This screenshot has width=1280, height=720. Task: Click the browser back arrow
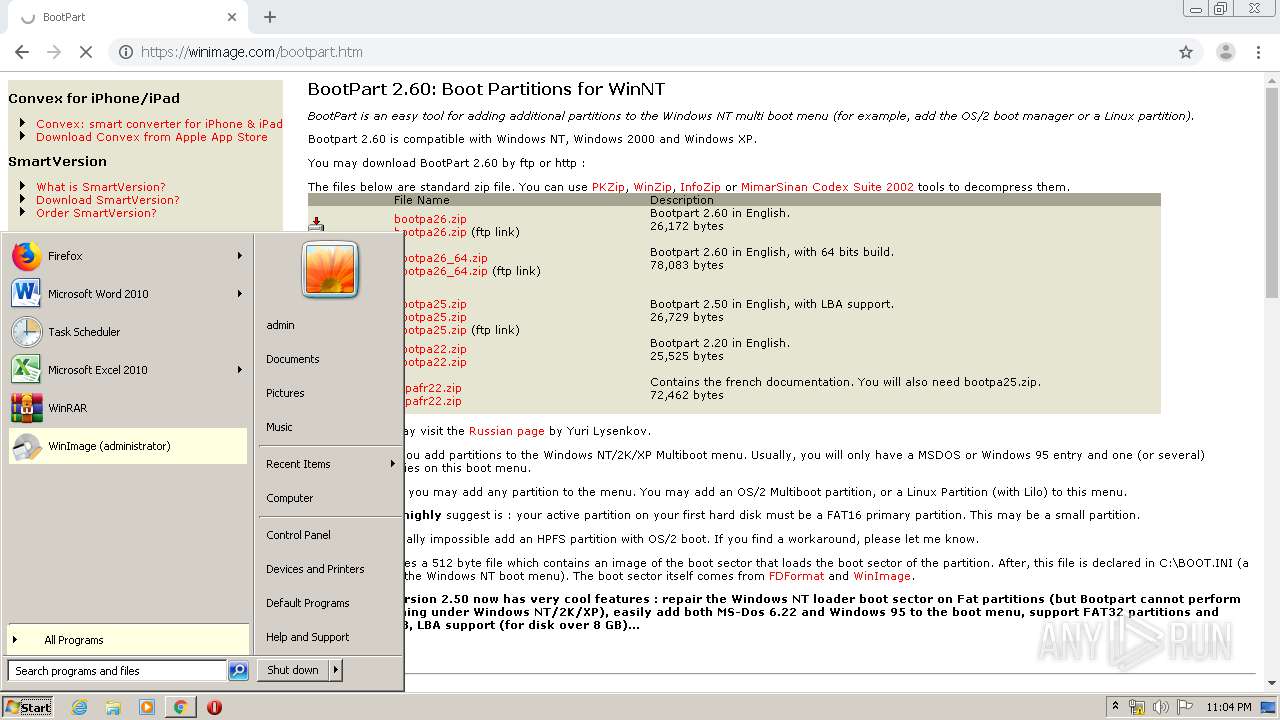pyautogui.click(x=22, y=52)
